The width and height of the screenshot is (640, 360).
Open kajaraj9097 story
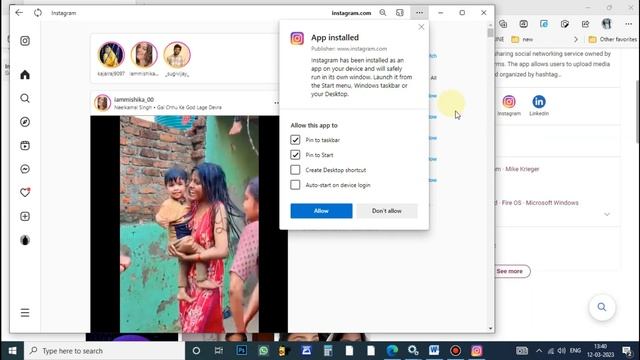click(111, 55)
